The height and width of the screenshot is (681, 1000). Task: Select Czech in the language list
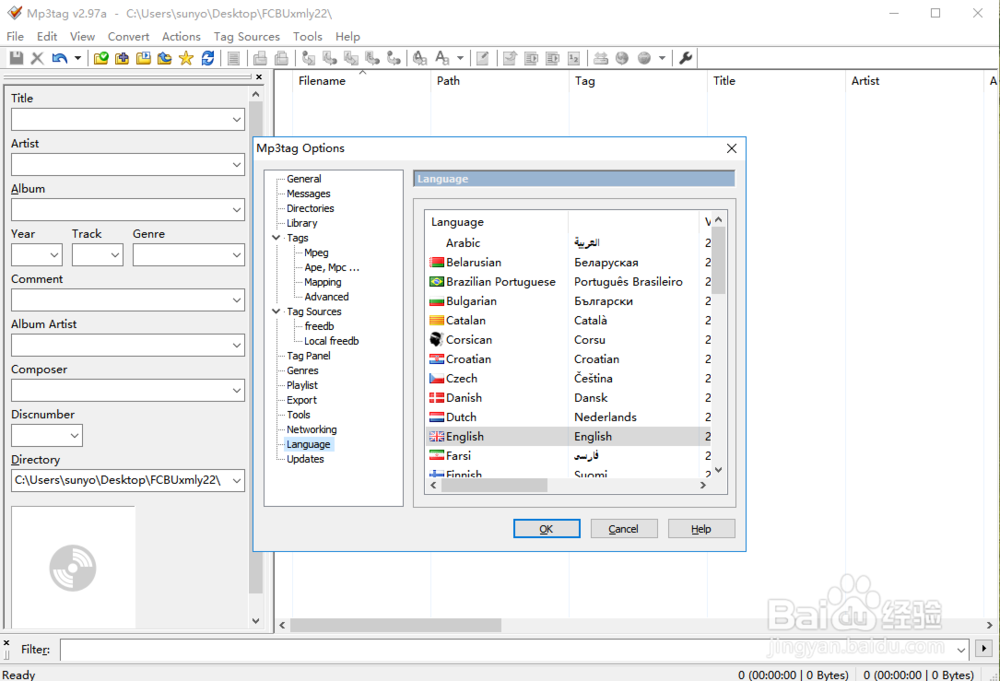[x=569, y=379]
